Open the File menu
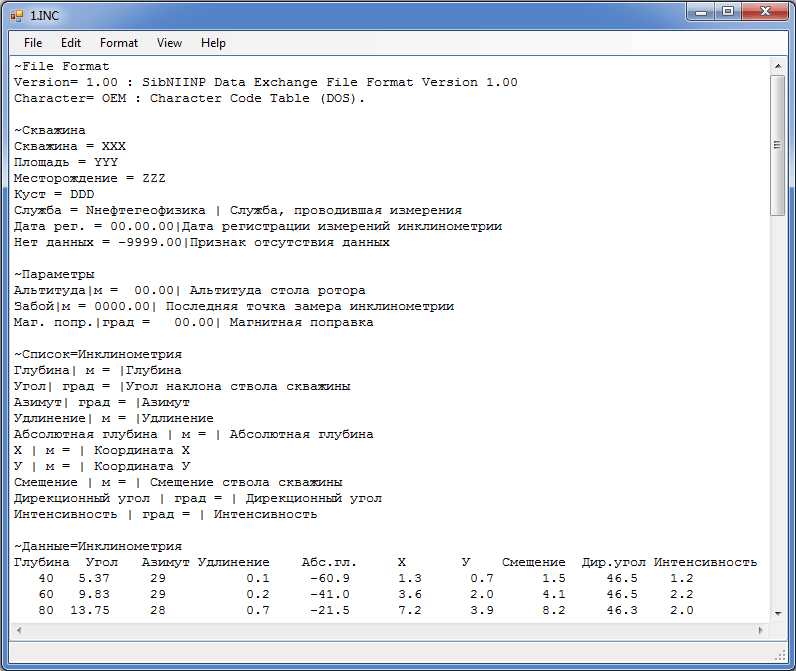This screenshot has width=796, height=671. tap(33, 43)
